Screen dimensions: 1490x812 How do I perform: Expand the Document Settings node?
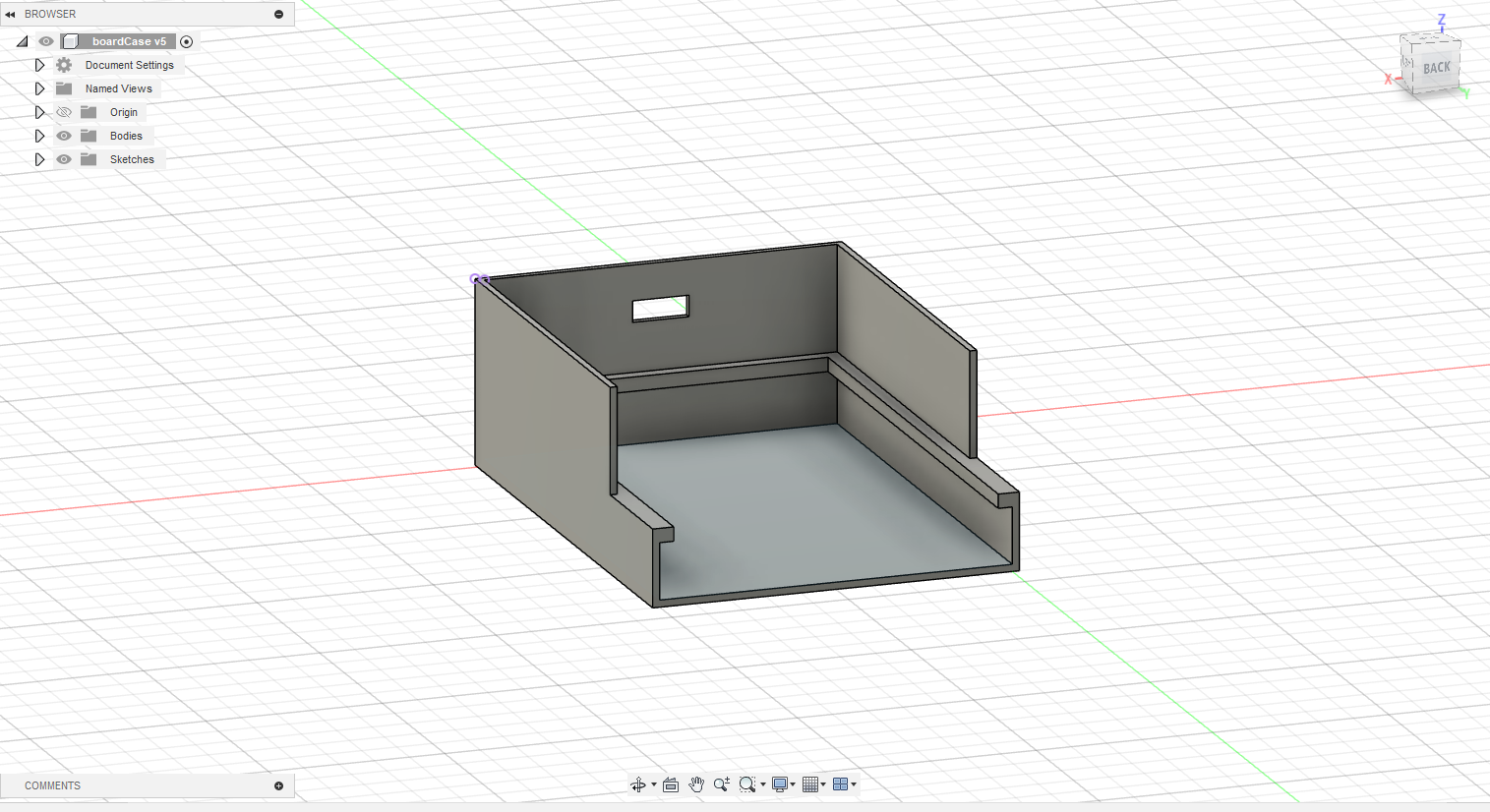[39, 65]
